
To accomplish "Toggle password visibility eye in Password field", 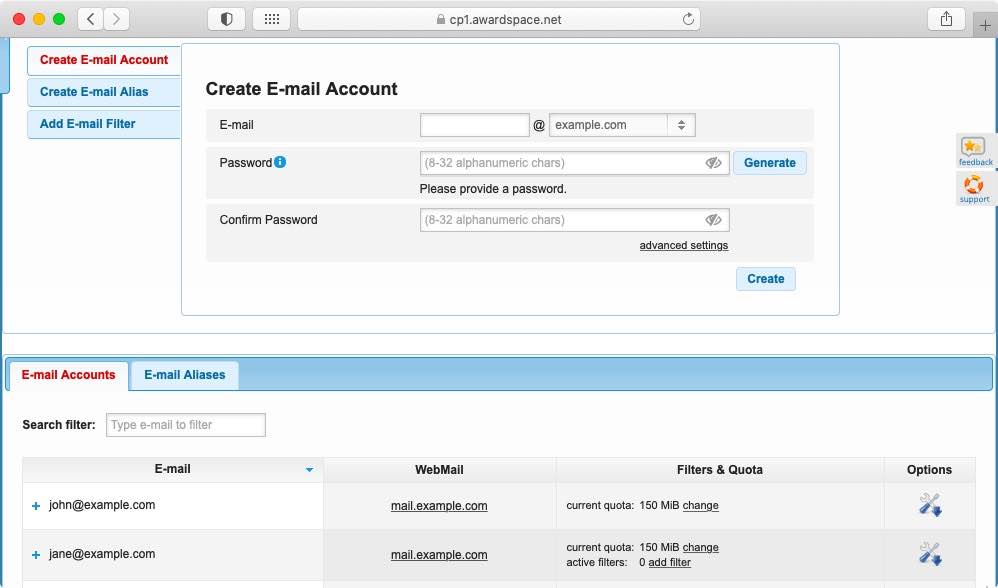I will pyautogui.click(x=713, y=162).
